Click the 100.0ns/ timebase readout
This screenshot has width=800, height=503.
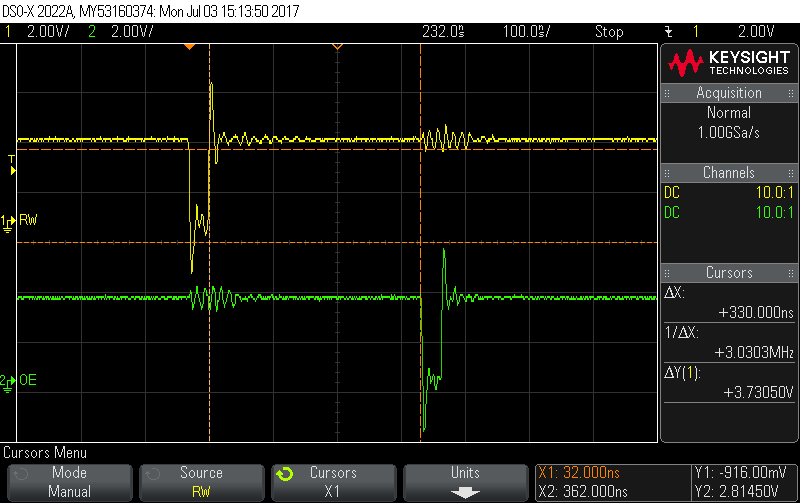[x=527, y=32]
